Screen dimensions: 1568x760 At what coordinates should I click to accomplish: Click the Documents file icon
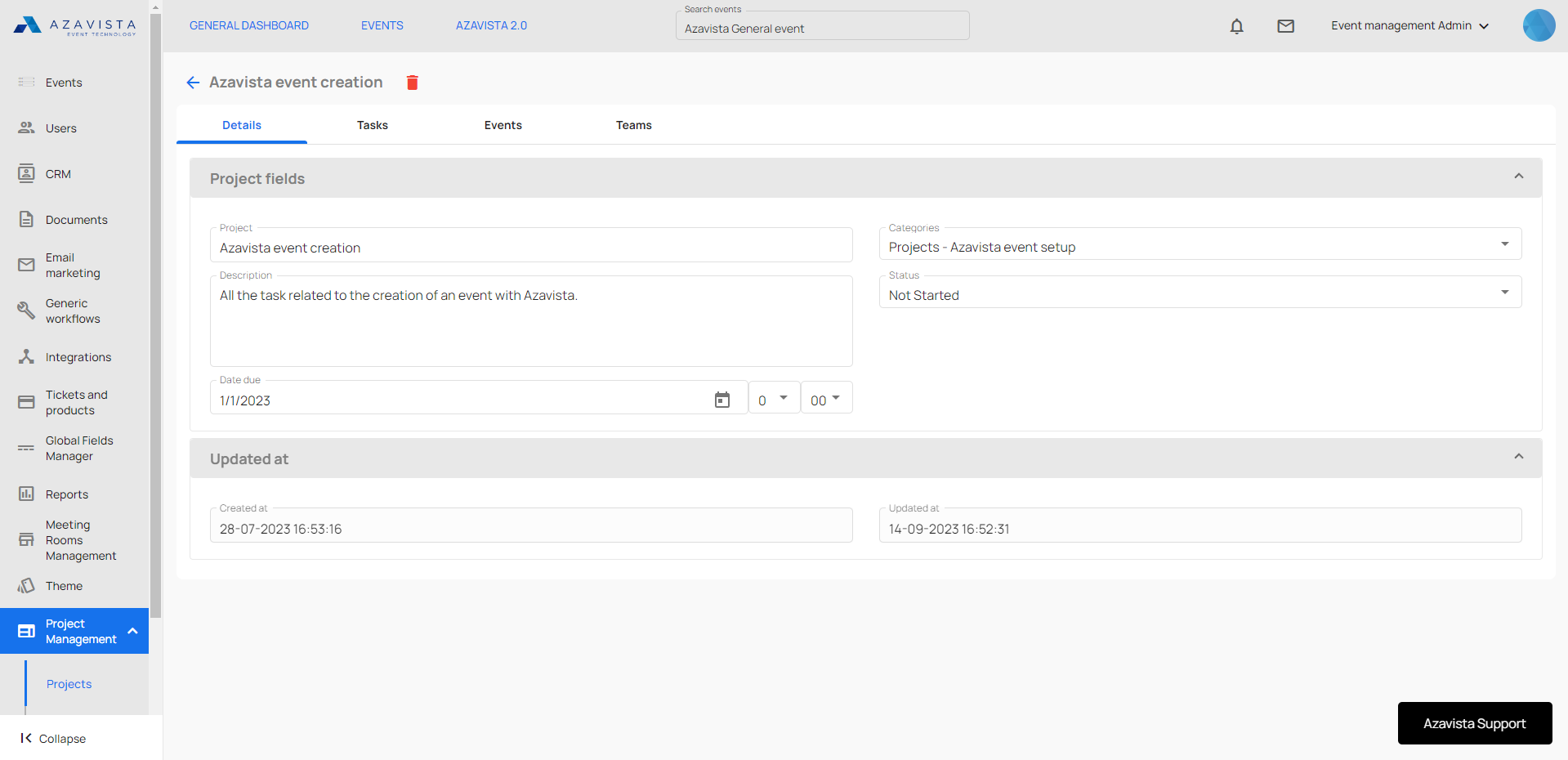point(26,219)
